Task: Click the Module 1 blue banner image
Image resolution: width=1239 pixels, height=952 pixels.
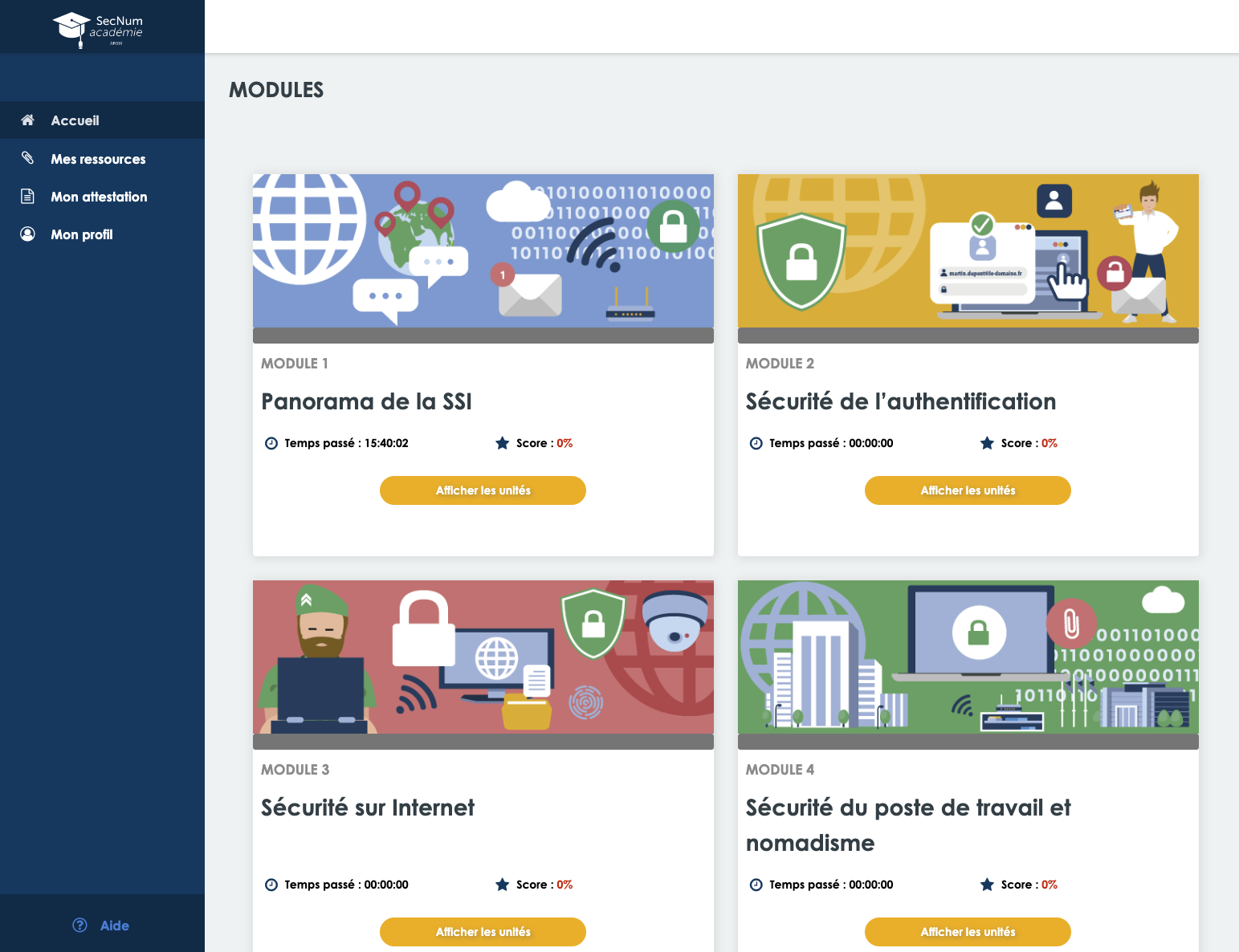Action: tap(483, 250)
